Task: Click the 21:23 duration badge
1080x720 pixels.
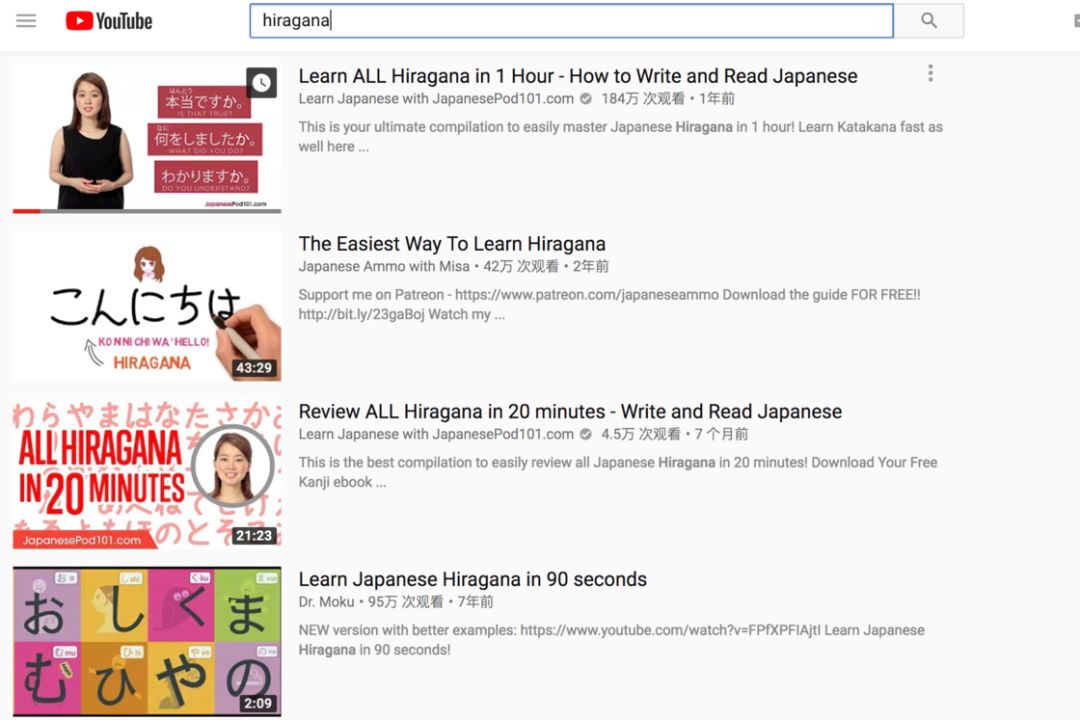Action: tap(254, 535)
